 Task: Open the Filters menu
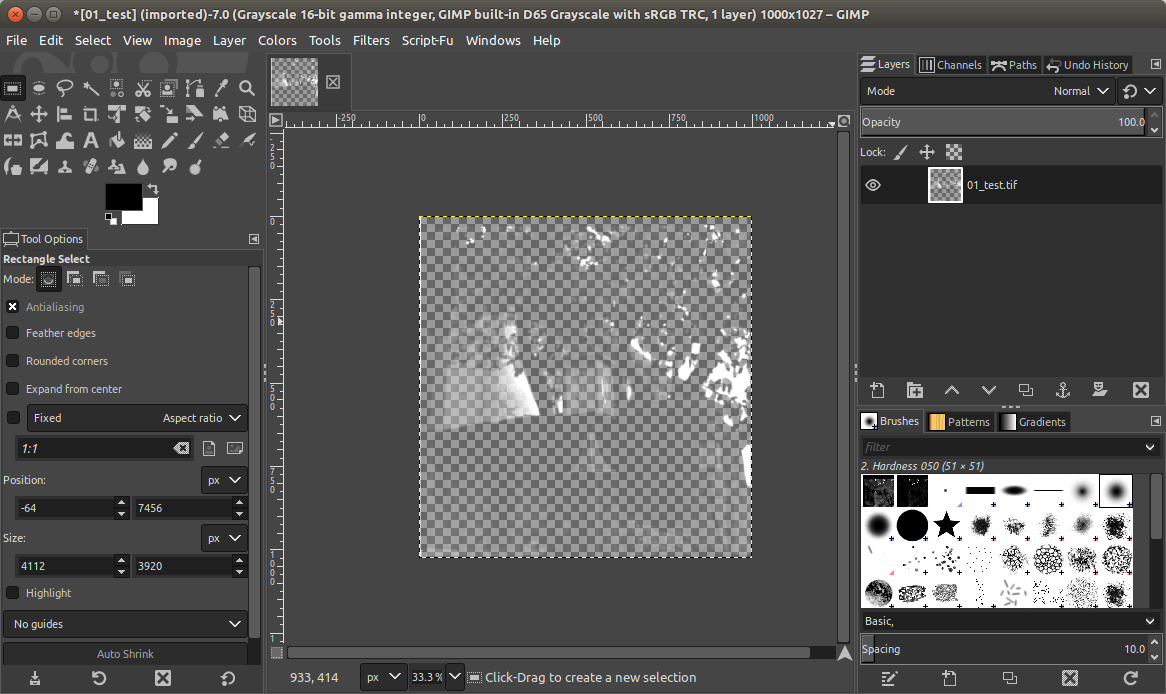[x=371, y=40]
